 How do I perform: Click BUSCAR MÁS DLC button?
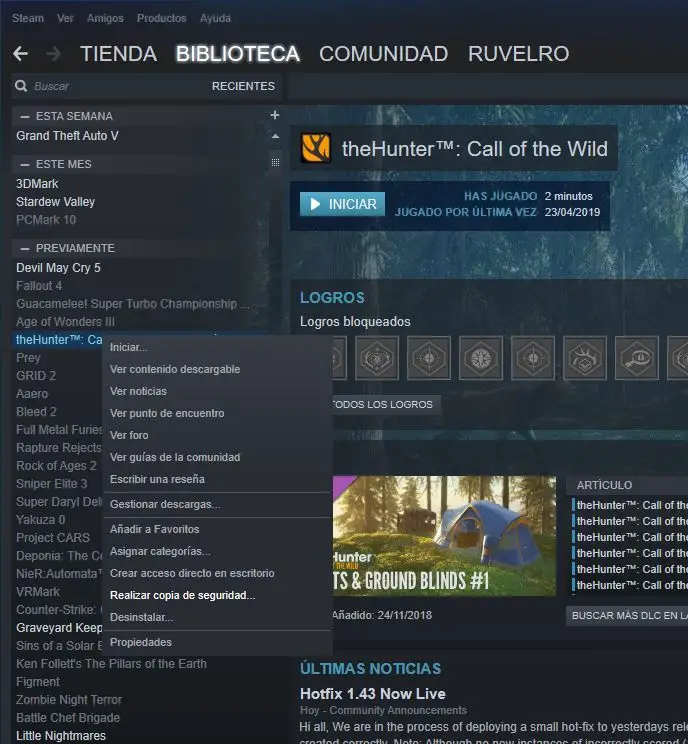click(x=627, y=615)
